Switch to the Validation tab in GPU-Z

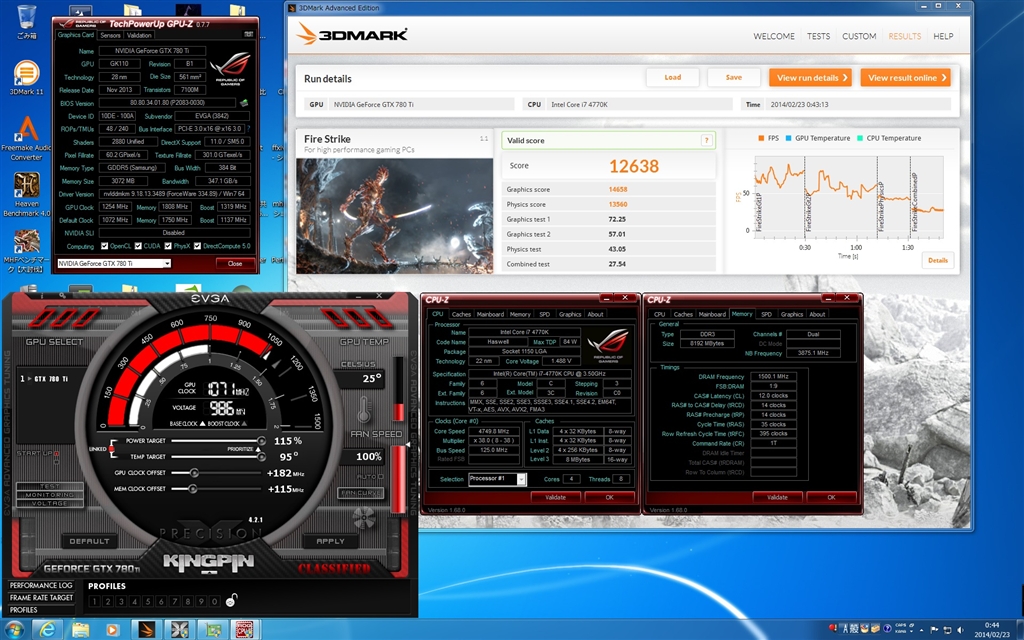click(139, 35)
